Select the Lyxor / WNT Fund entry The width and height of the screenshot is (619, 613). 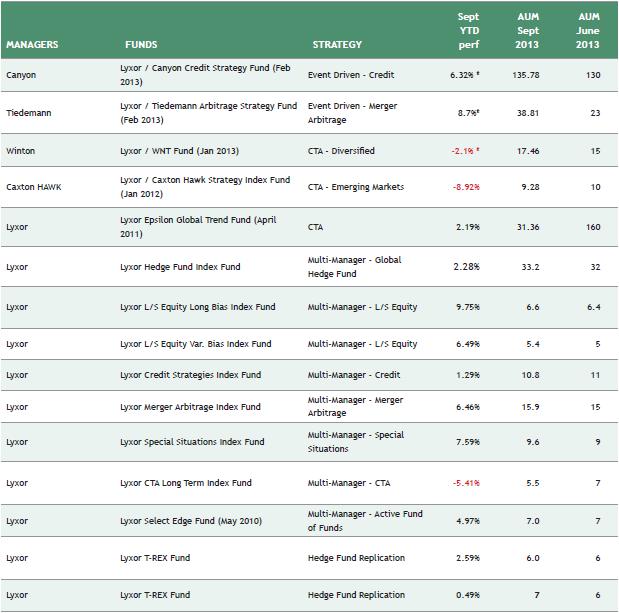pyautogui.click(x=174, y=151)
